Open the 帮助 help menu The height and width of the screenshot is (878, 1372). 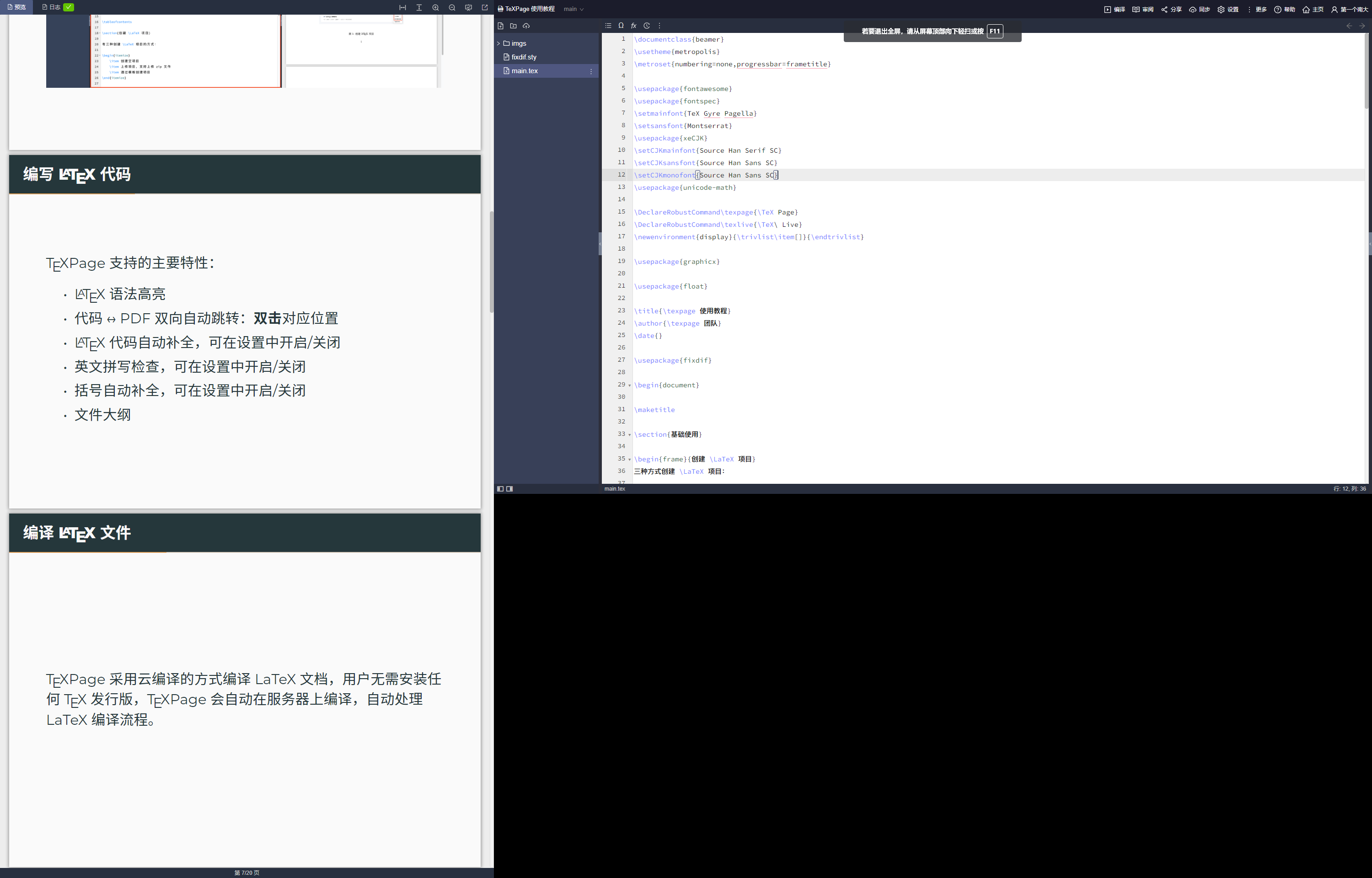pyautogui.click(x=1285, y=9)
